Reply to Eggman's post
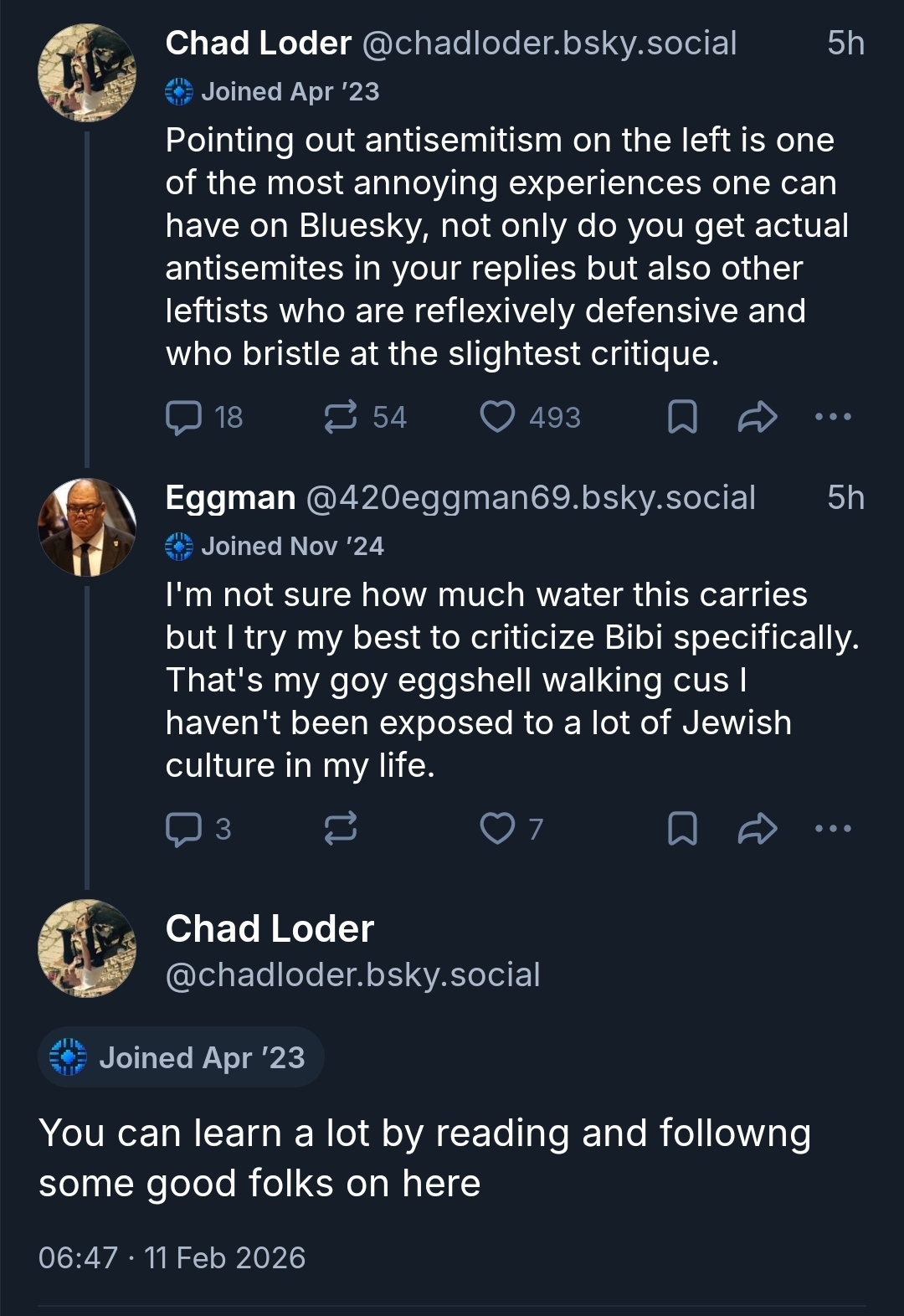904x1316 pixels. pos(183,829)
